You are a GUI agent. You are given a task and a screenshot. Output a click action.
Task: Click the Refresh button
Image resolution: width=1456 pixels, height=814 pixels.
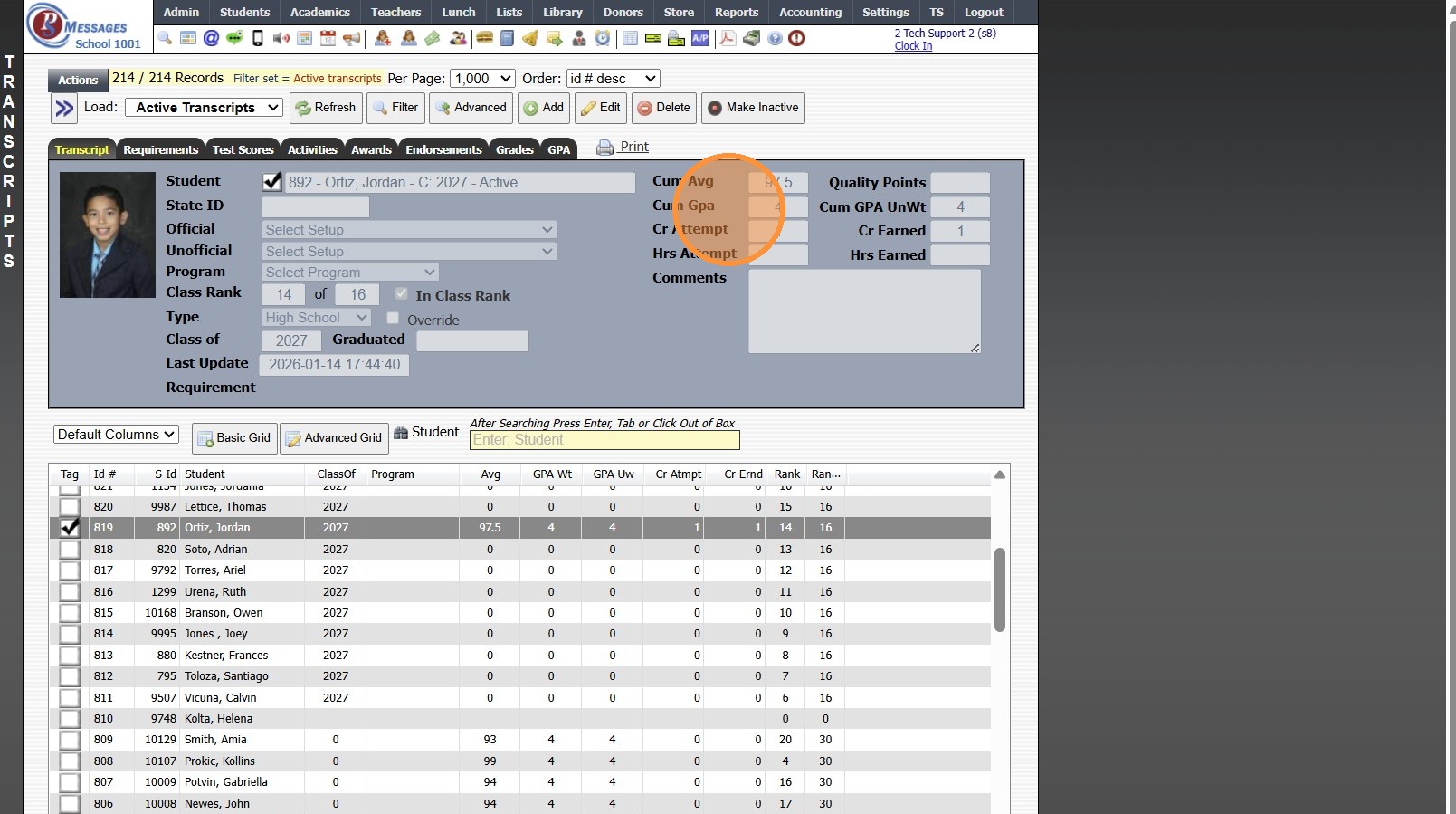coord(327,108)
